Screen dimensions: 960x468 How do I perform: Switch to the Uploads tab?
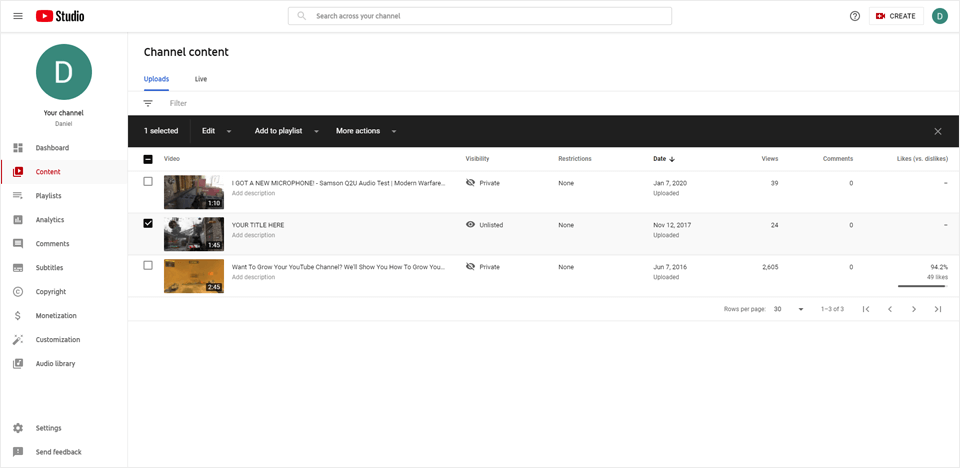(156, 79)
